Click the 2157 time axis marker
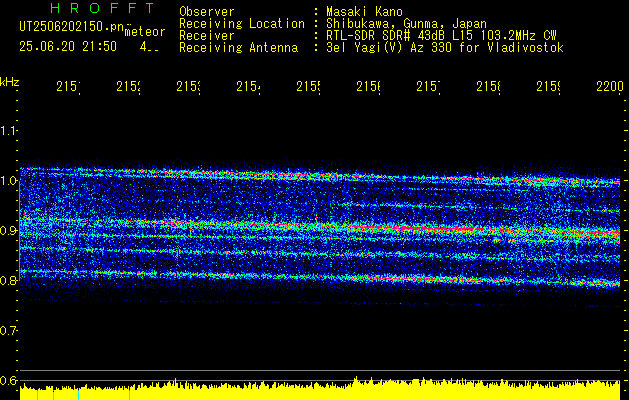Screen dimensions: 629x400 point(428,87)
